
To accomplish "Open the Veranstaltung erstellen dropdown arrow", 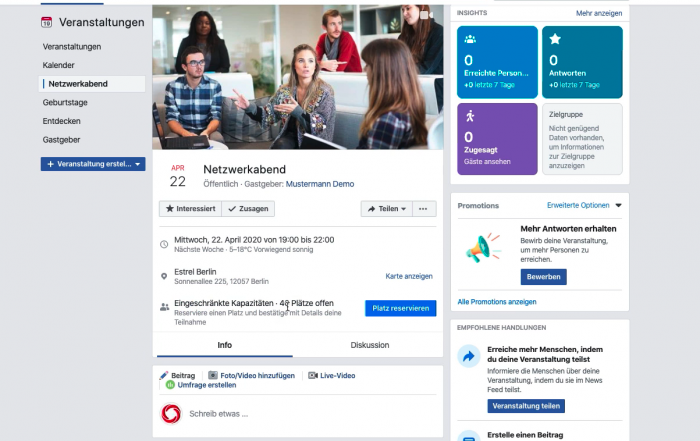I will coord(138,164).
